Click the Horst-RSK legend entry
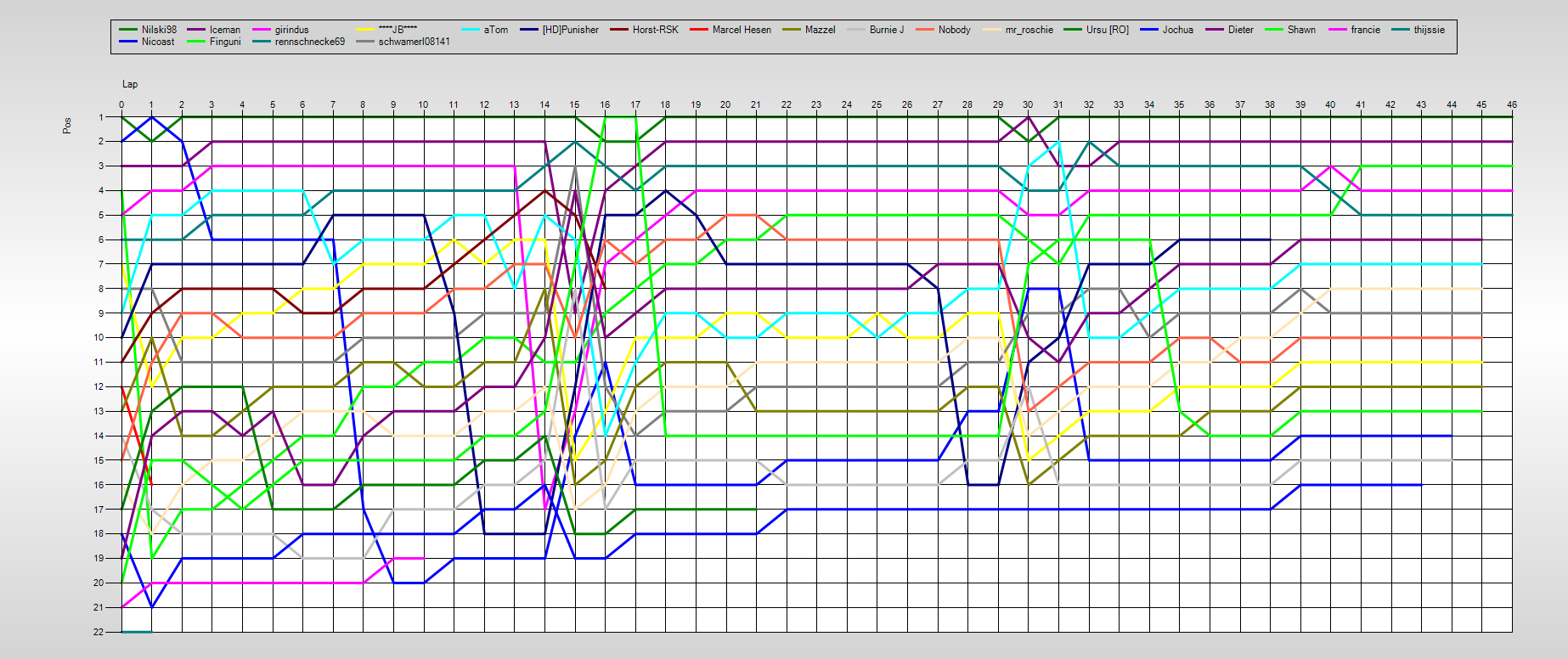 point(655,30)
